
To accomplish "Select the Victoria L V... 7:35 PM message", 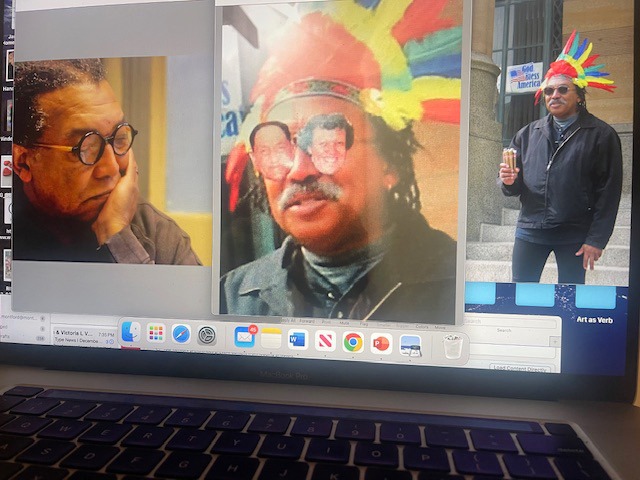I will 85,337.
